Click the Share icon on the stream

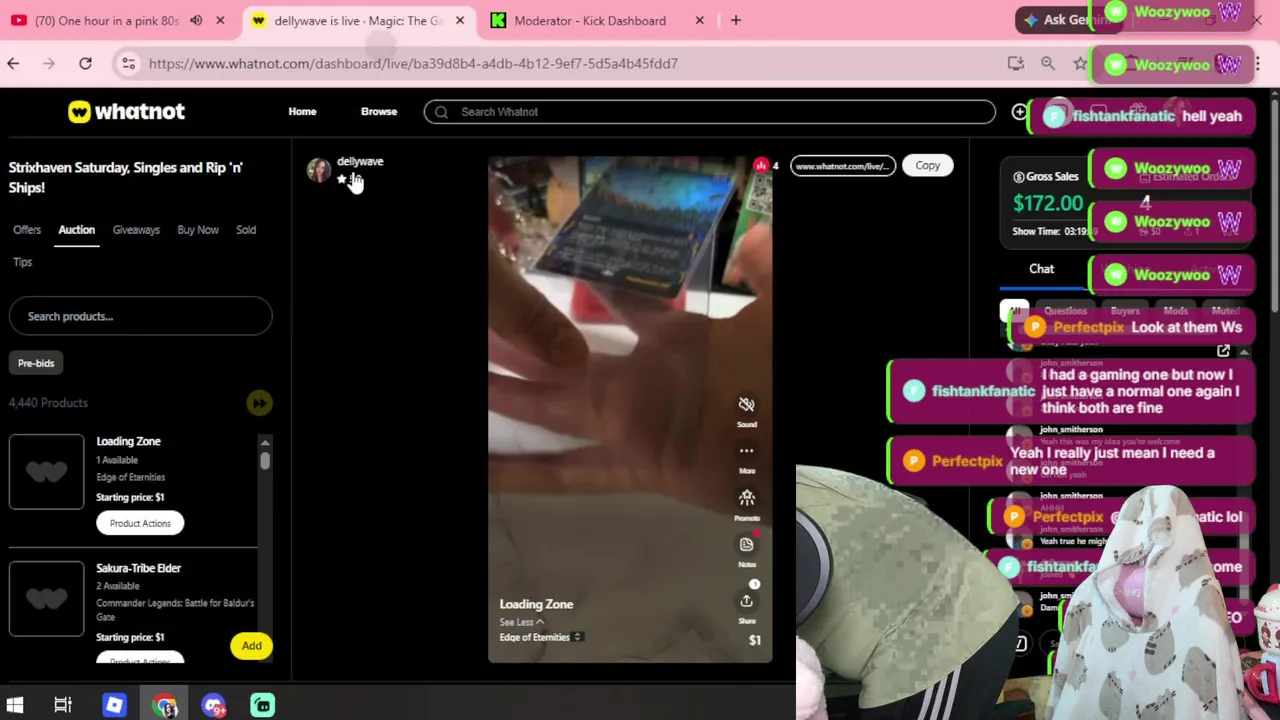(746, 601)
